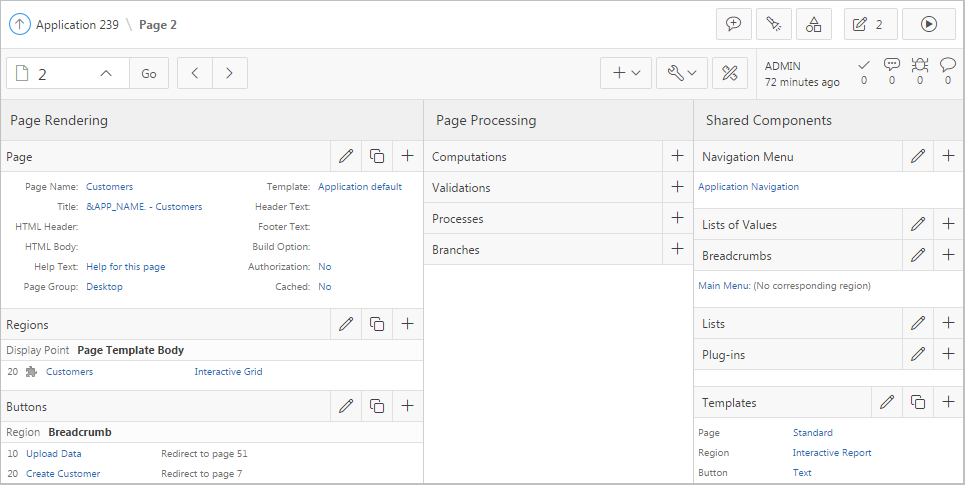Go to the next page arrow

coord(230,73)
